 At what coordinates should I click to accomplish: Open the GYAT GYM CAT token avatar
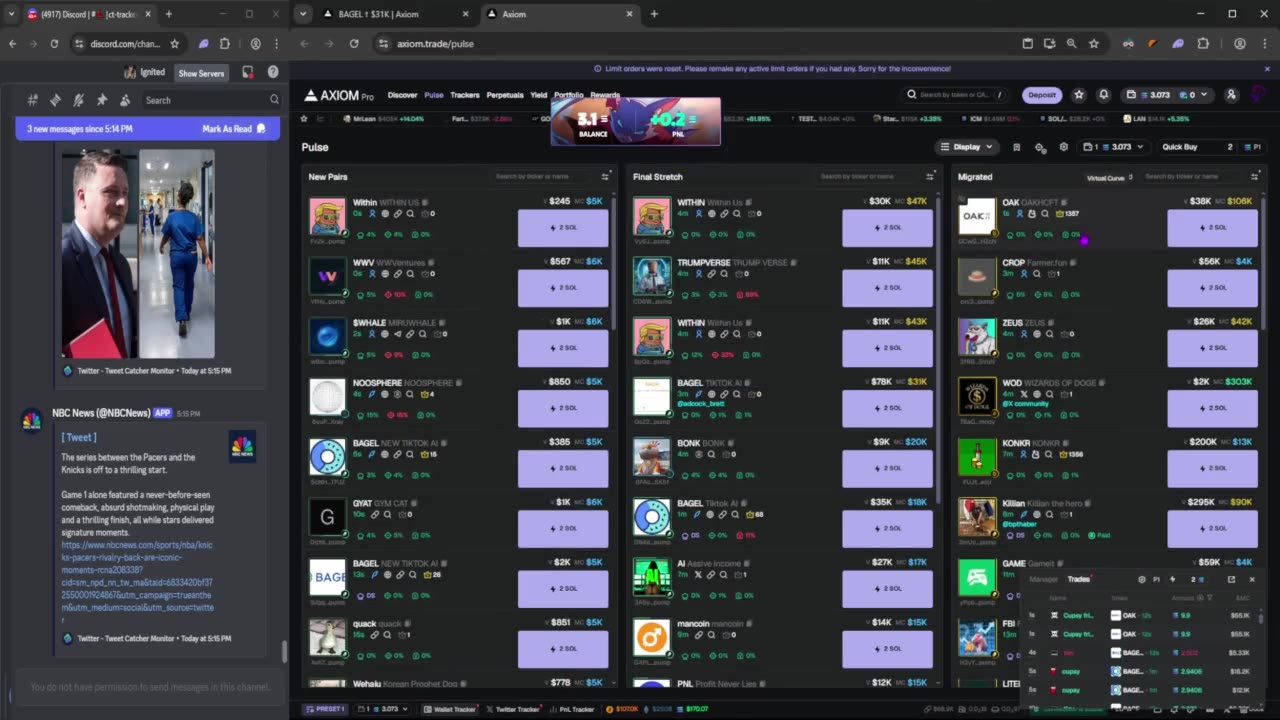tap(327, 517)
